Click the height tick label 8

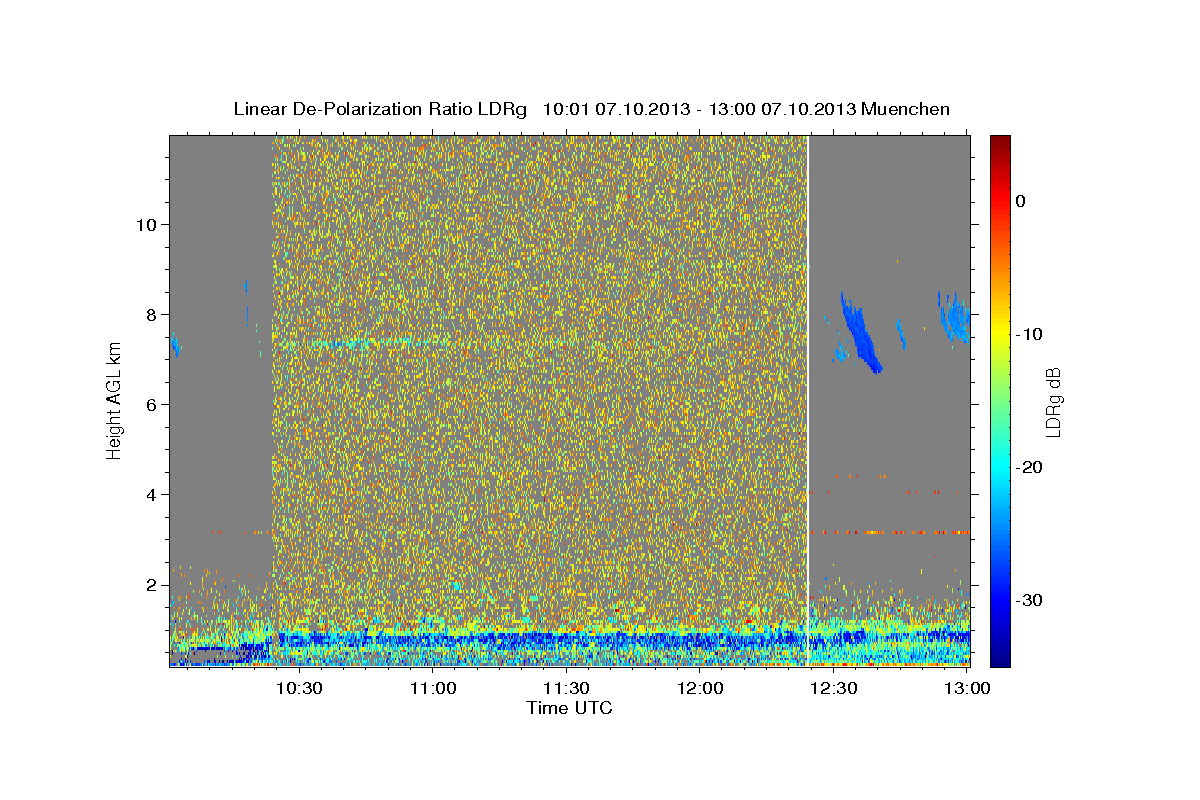click(150, 314)
